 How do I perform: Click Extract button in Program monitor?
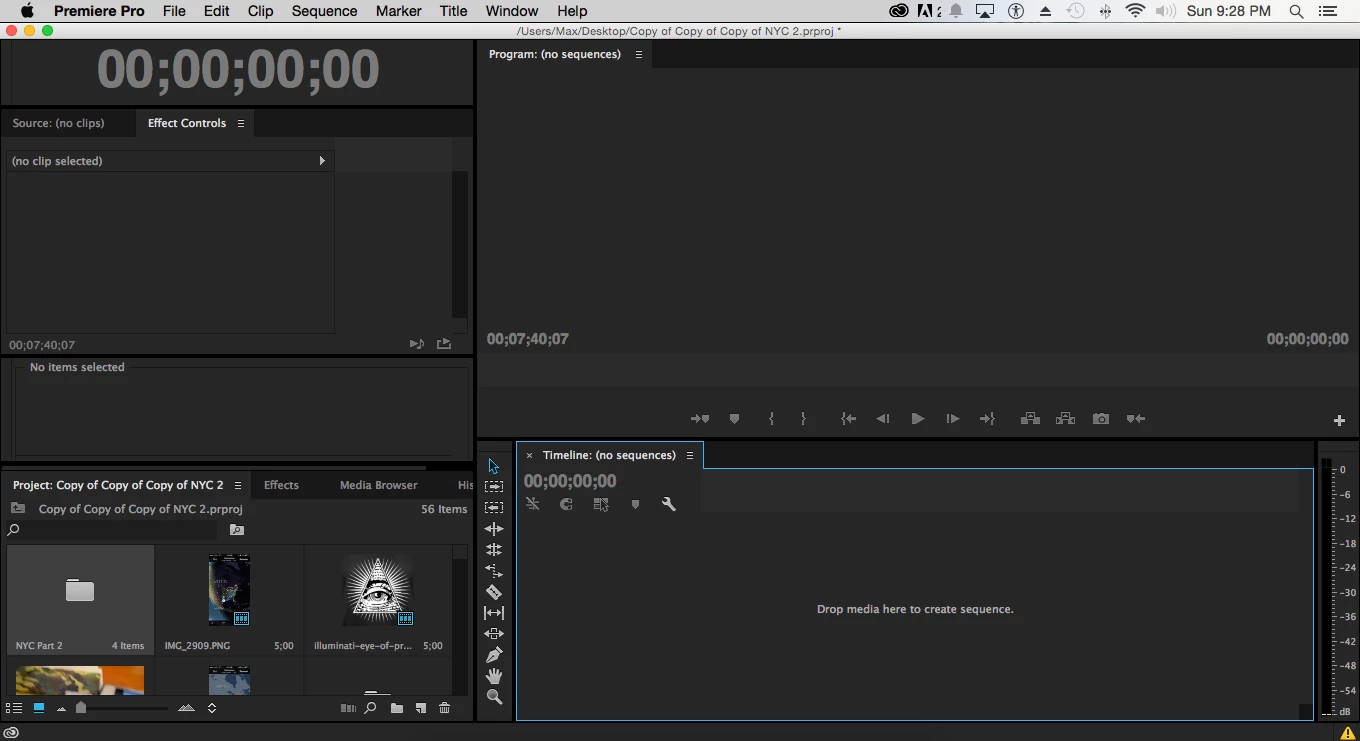pyautogui.click(x=1065, y=419)
